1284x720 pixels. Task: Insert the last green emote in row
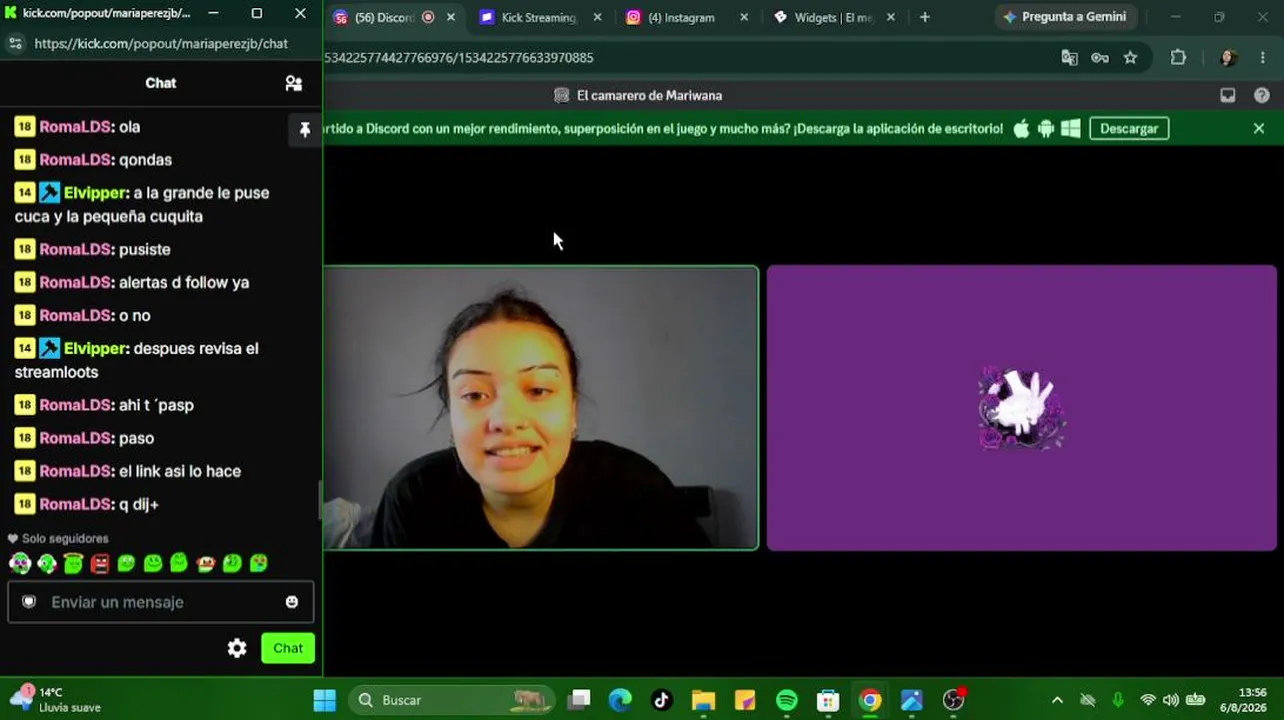click(x=259, y=563)
